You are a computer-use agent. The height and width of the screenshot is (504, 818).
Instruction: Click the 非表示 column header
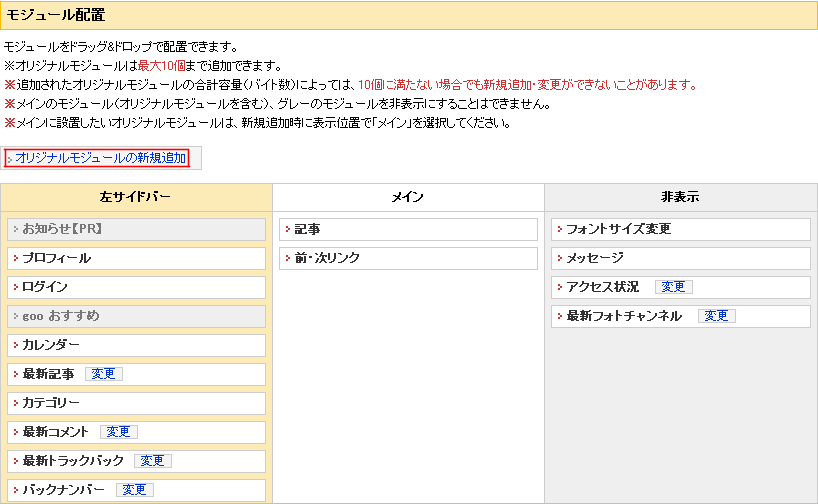coord(680,197)
